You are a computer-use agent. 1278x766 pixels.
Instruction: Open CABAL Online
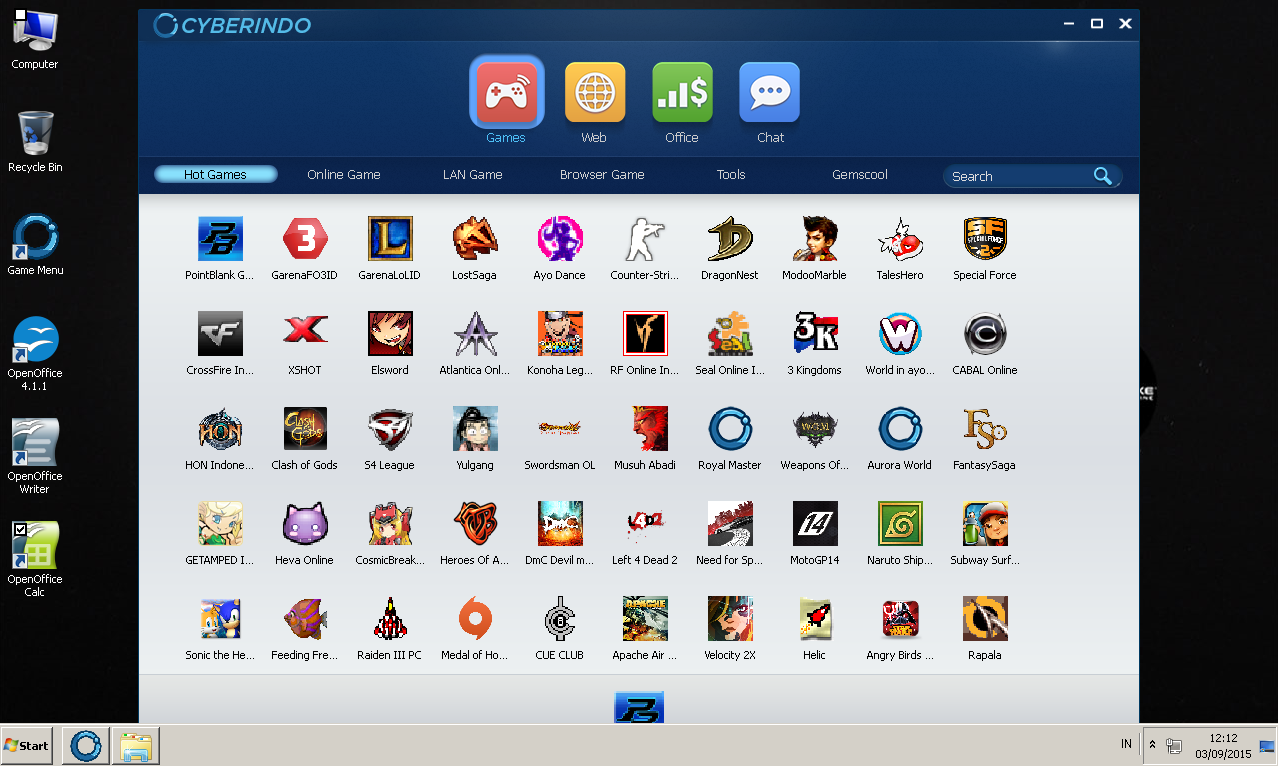[984, 333]
